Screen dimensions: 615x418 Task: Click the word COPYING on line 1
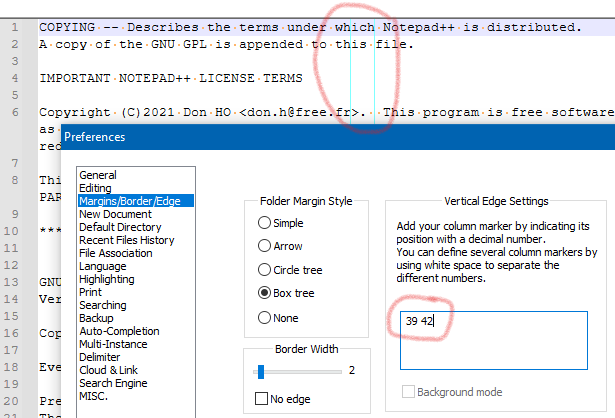pyautogui.click(x=67, y=27)
